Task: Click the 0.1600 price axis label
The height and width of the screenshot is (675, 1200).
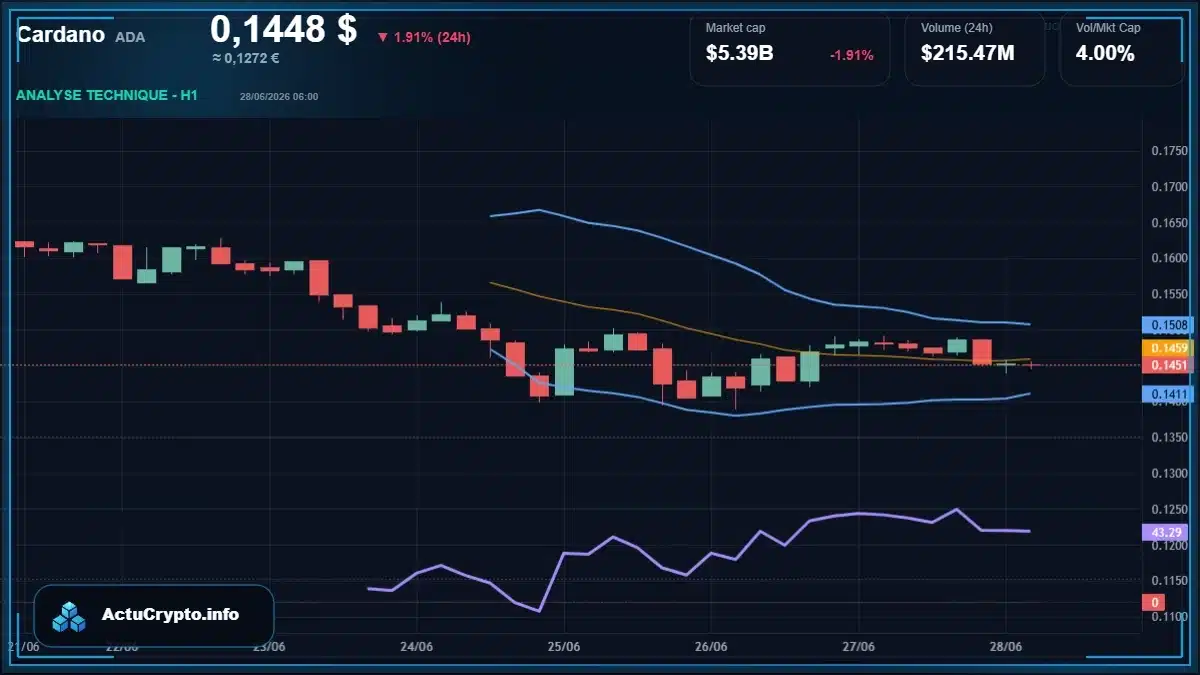Action: point(1168,258)
